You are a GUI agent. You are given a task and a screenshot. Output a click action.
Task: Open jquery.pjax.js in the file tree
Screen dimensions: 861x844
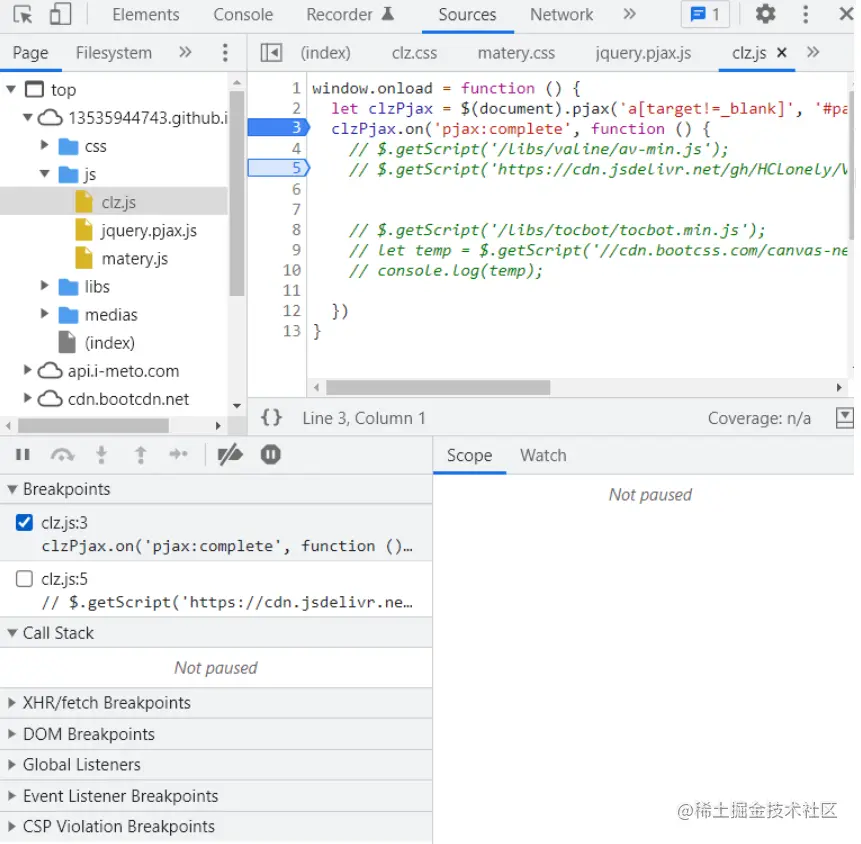pos(148,230)
